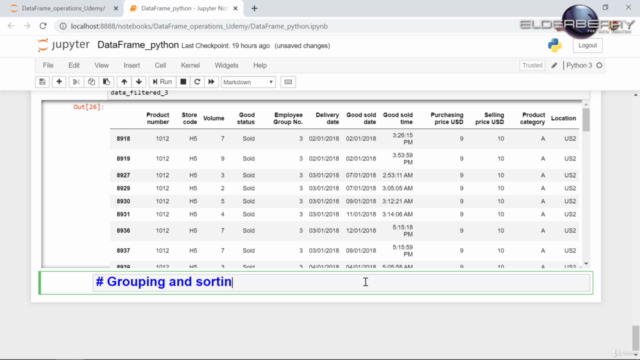Click the pencil edit mode icon

point(554,65)
